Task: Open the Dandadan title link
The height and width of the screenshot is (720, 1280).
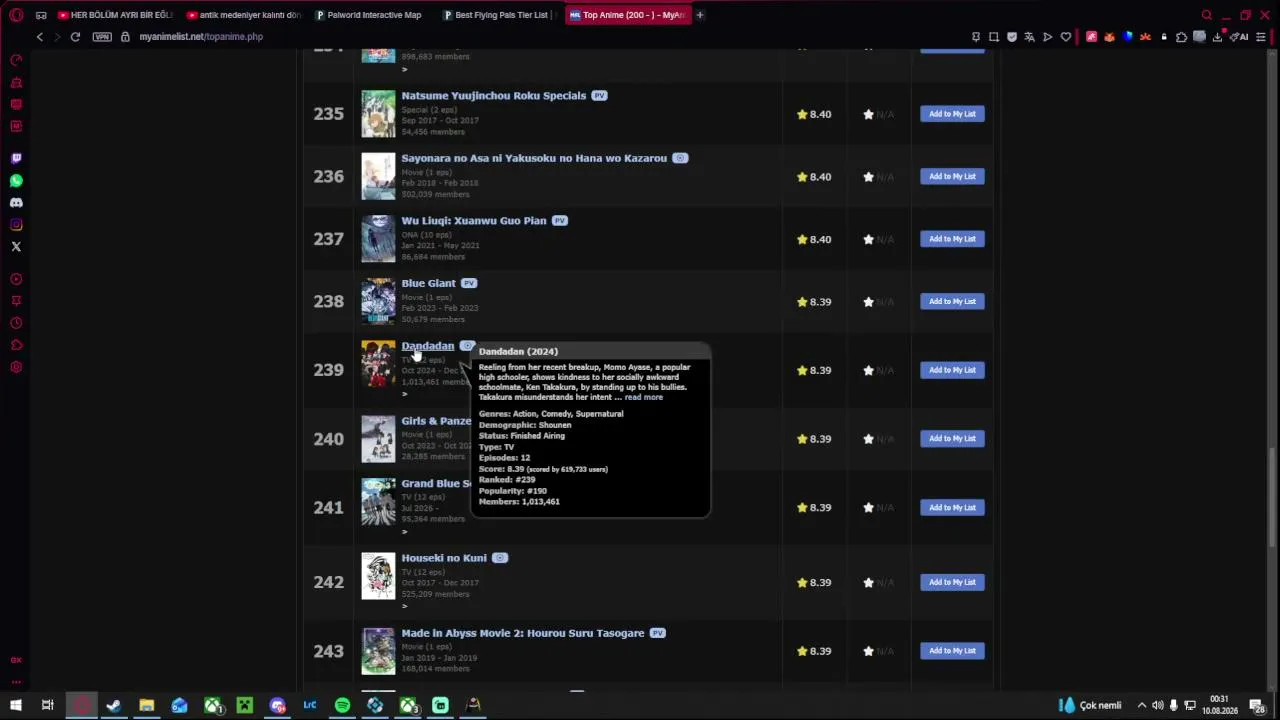Action: coord(428,346)
